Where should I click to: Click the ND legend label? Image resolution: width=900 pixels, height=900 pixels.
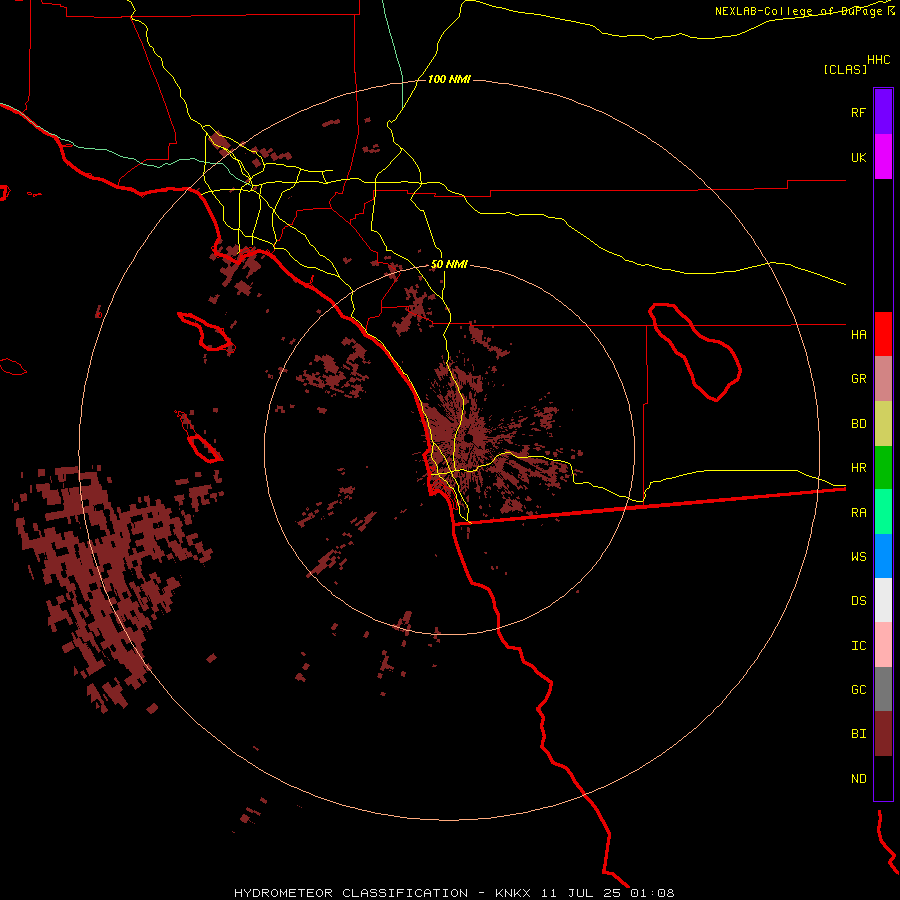858,779
